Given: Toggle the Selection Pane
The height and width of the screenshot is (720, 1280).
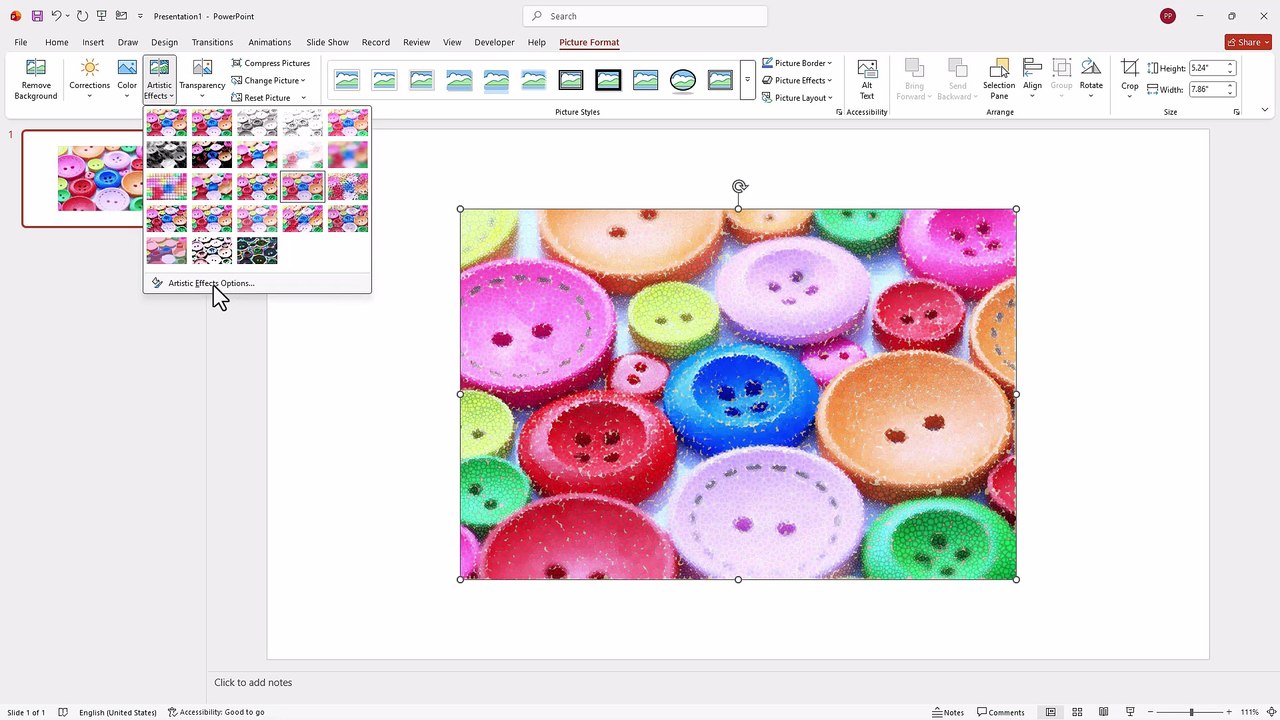Looking at the screenshot, I should (999, 79).
